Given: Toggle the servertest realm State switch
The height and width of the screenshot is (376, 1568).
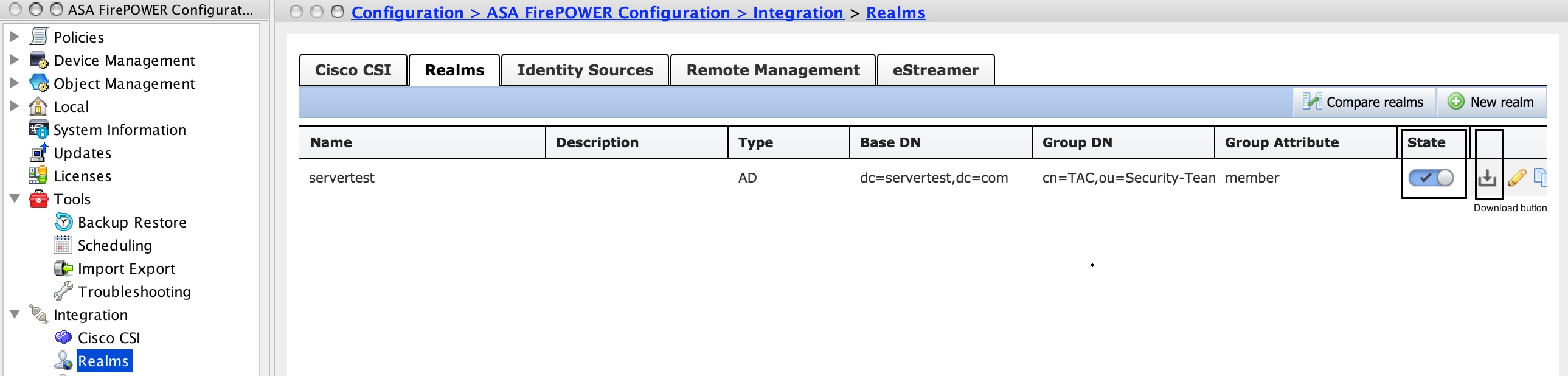Looking at the screenshot, I should [1431, 178].
